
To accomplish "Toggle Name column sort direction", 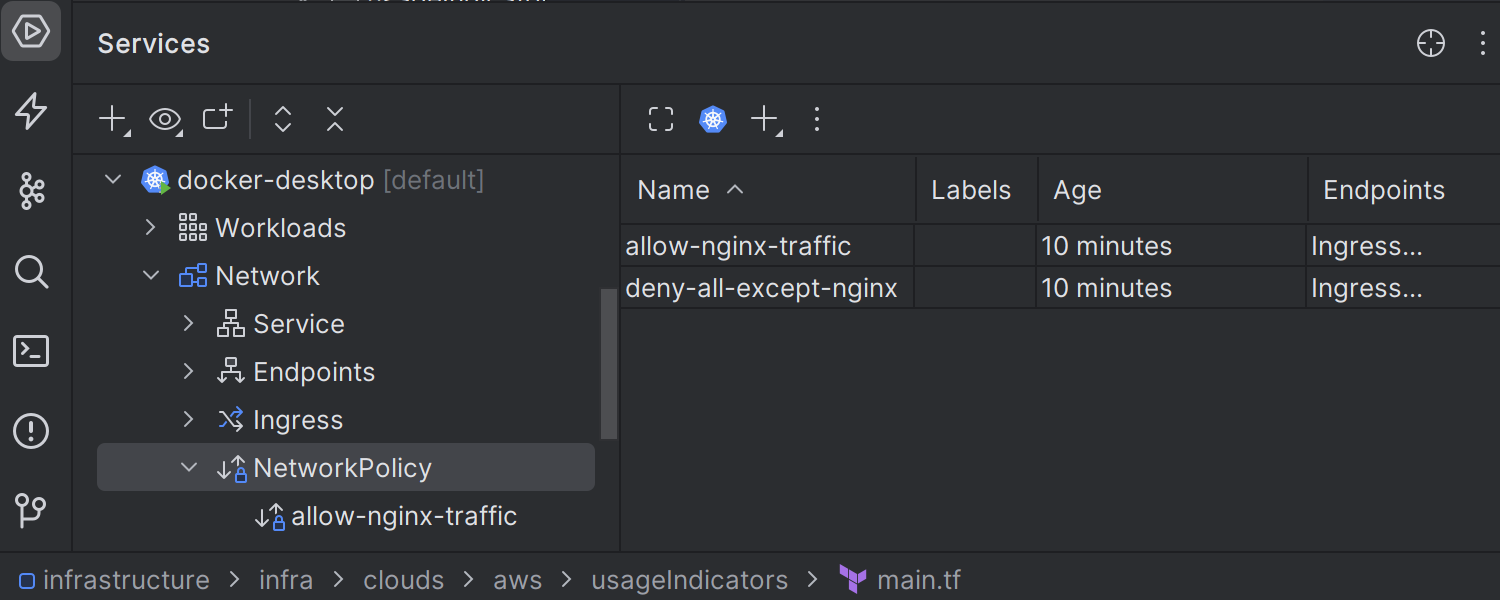I will [690, 190].
